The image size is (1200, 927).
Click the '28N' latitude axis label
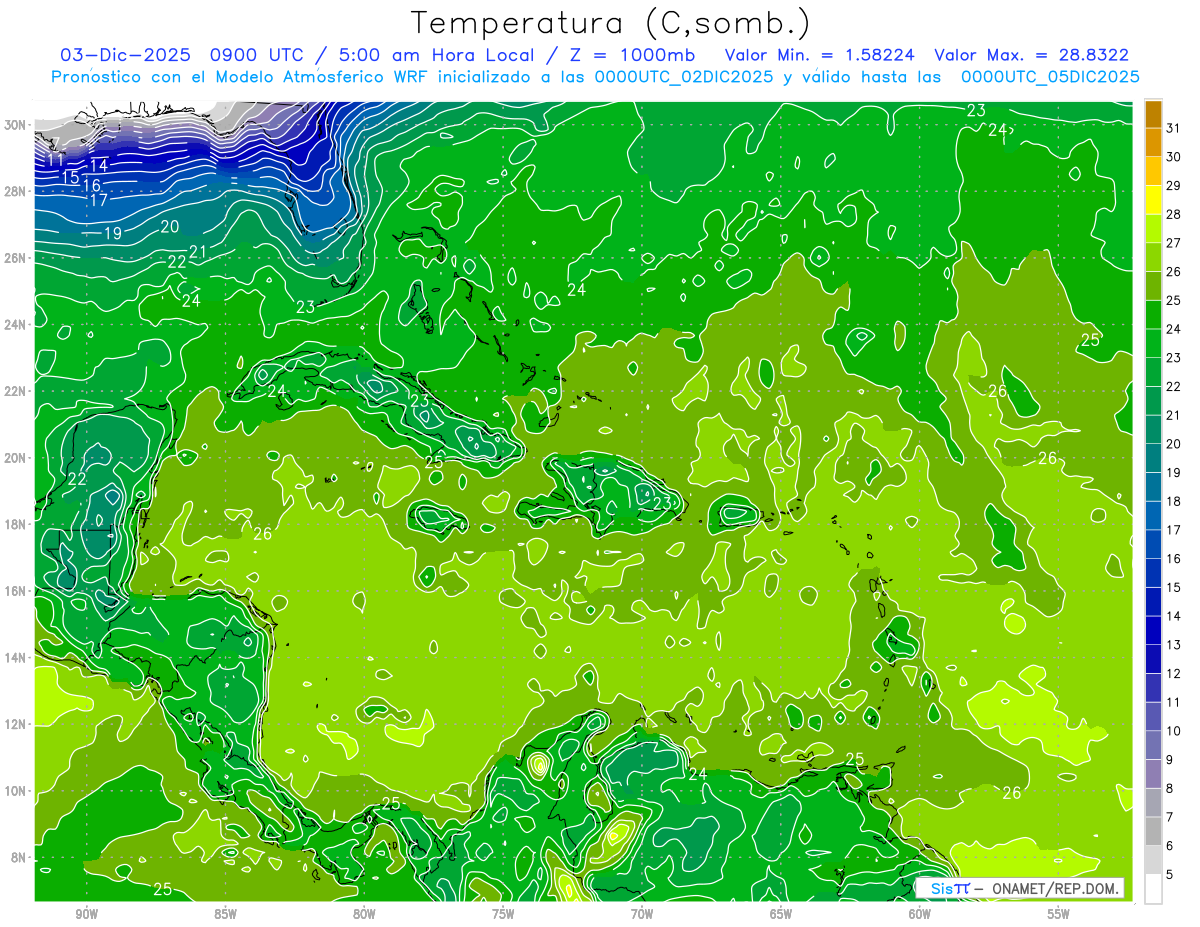[17, 191]
